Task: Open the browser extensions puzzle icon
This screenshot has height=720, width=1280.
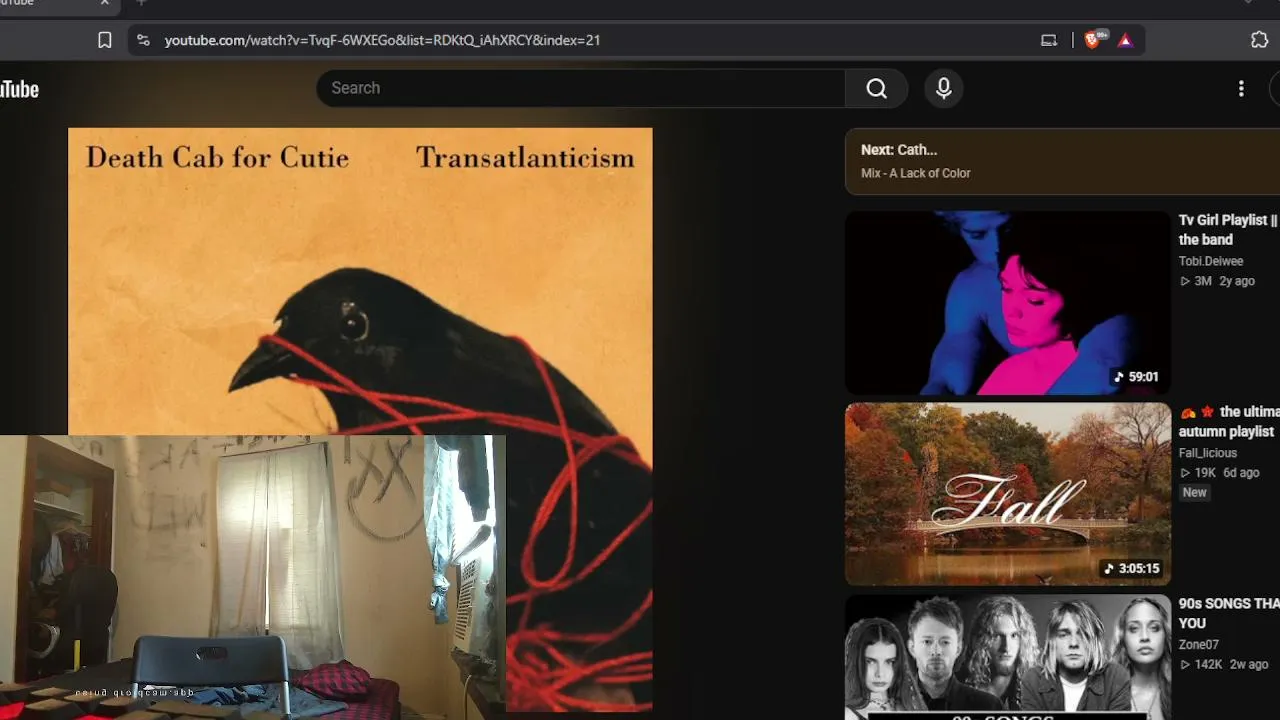Action: tap(1259, 40)
